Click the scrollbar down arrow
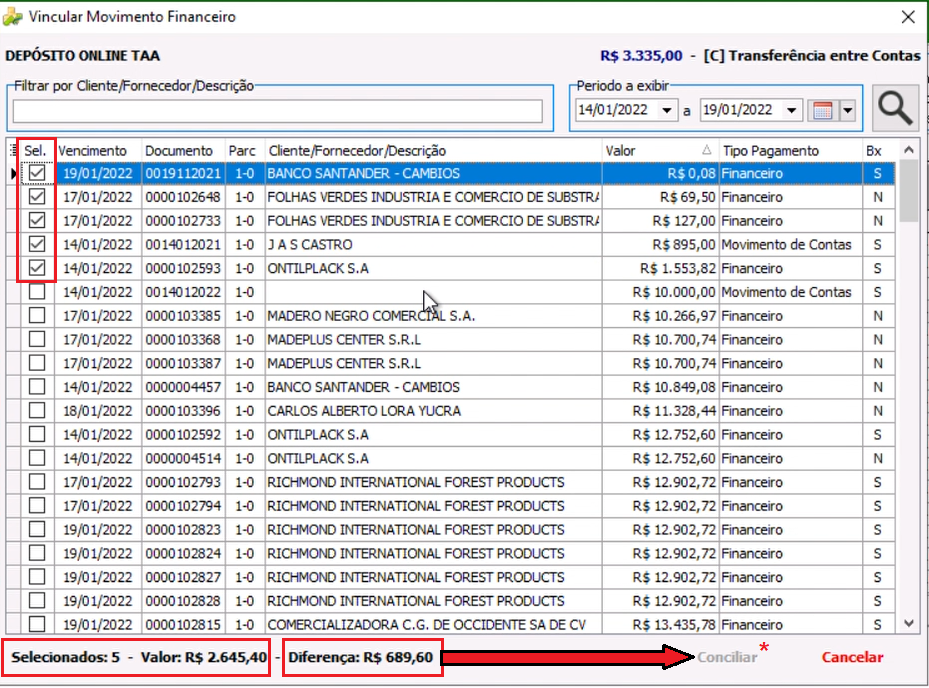 click(x=909, y=623)
